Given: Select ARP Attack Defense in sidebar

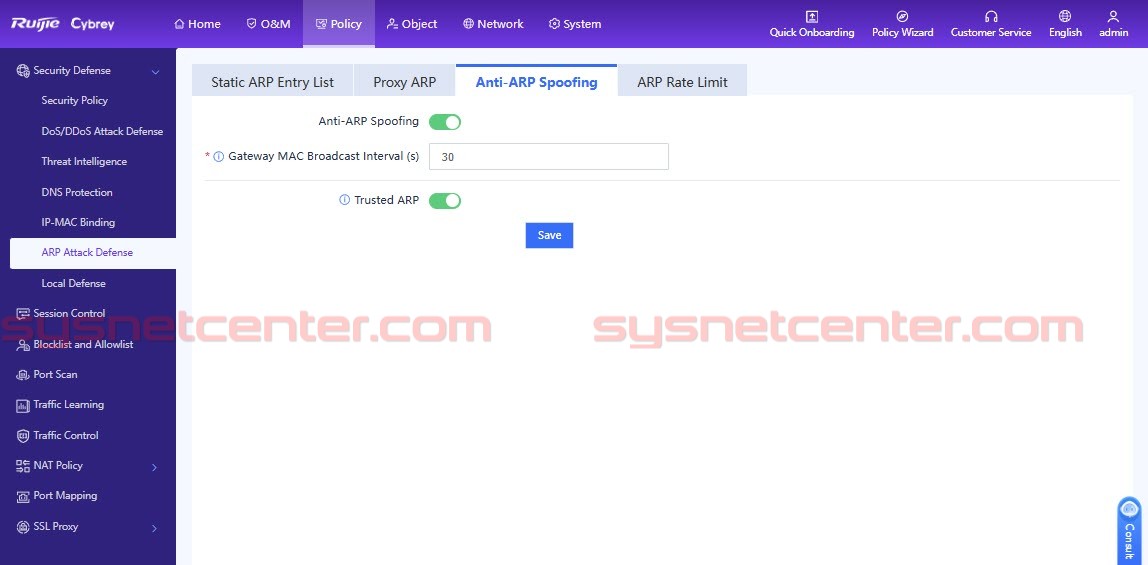Looking at the screenshot, I should pyautogui.click(x=93, y=253).
